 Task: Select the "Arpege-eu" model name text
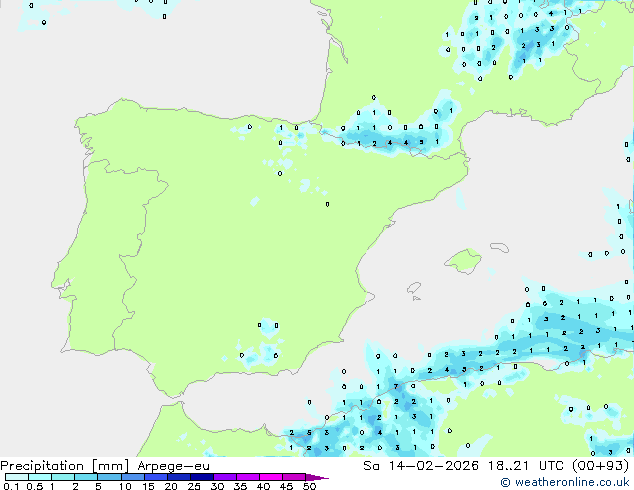pyautogui.click(x=173, y=466)
